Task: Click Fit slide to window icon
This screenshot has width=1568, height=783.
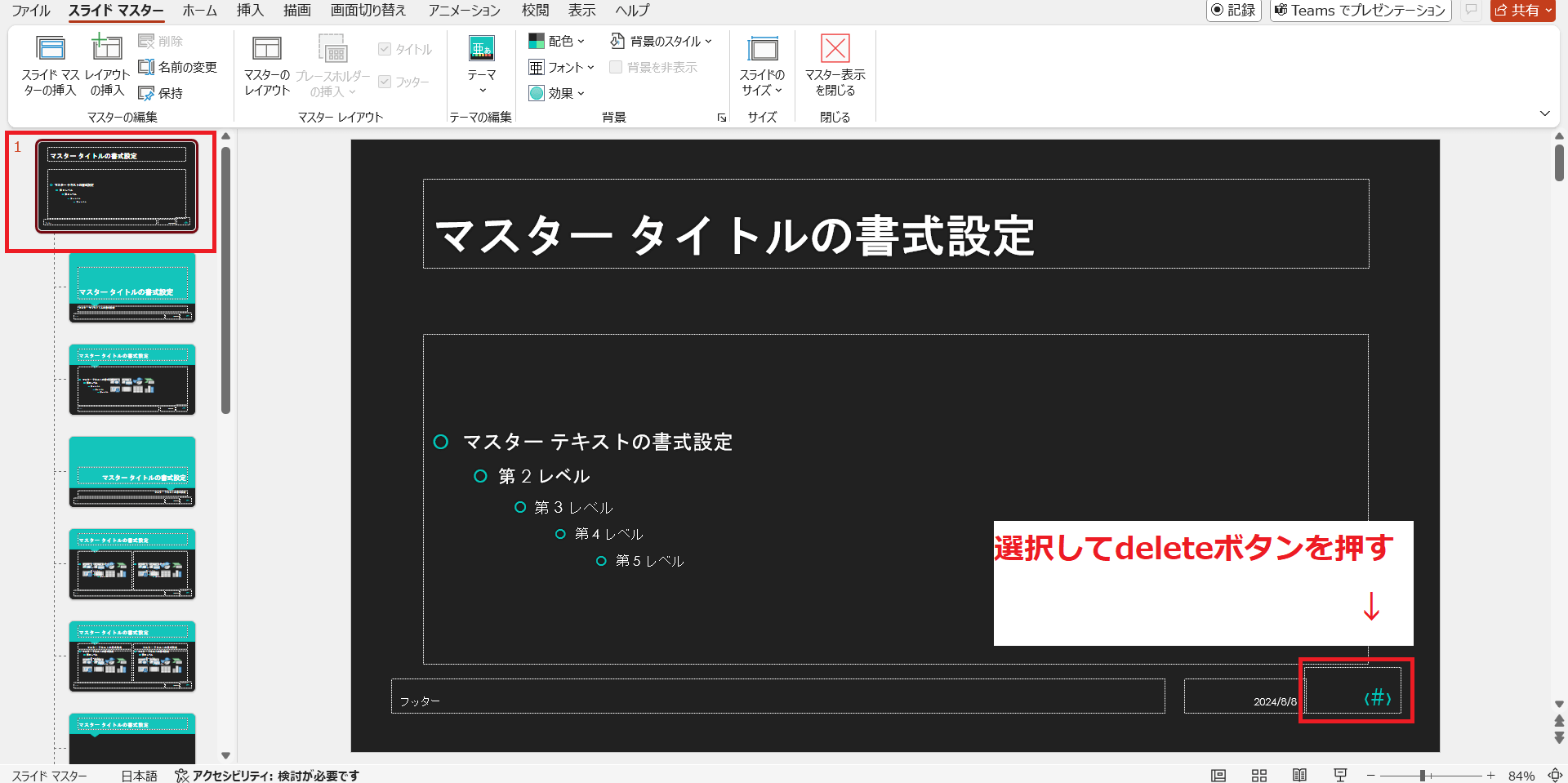Action: point(1555,775)
